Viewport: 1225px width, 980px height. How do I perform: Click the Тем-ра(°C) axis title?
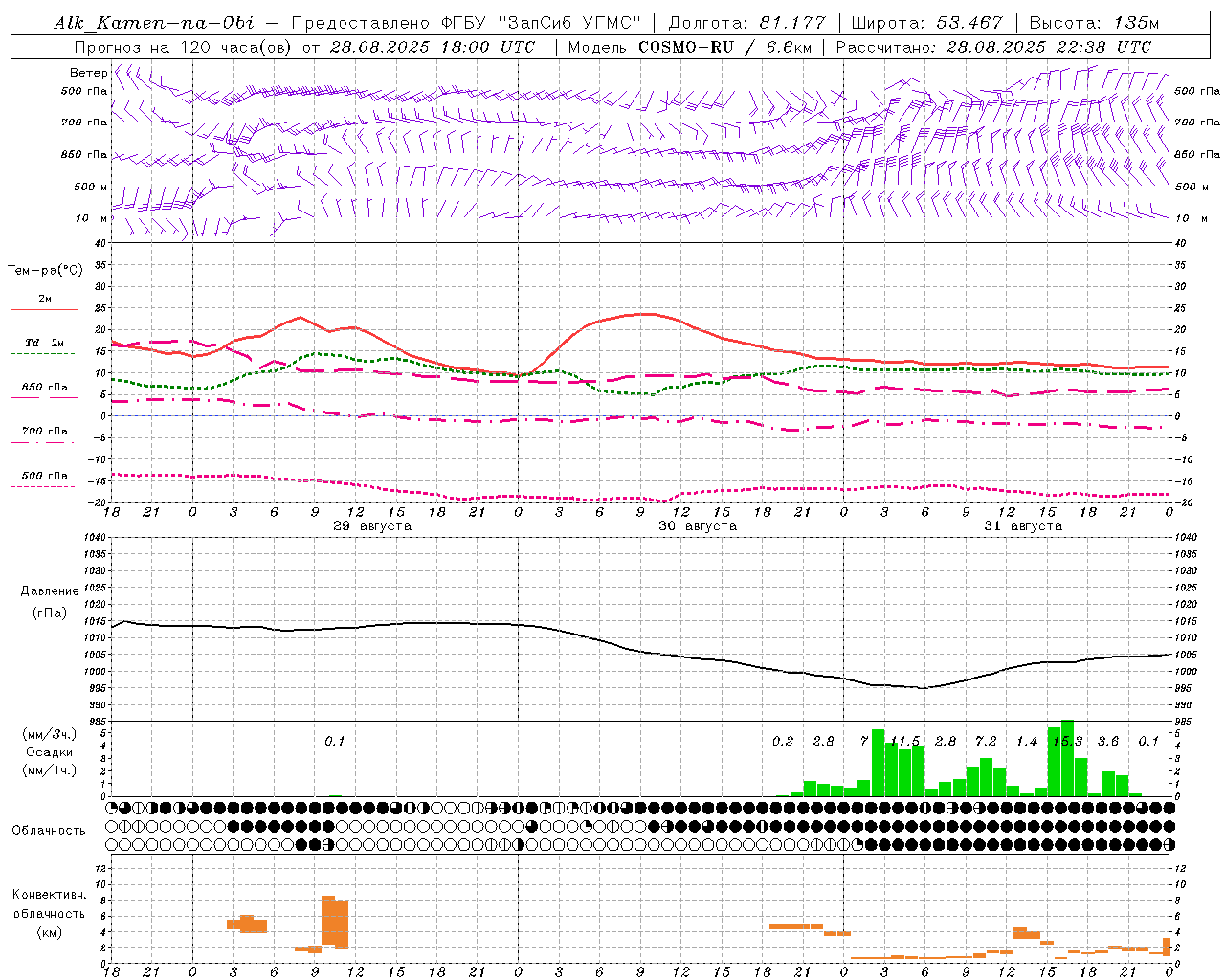pyautogui.click(x=45, y=271)
